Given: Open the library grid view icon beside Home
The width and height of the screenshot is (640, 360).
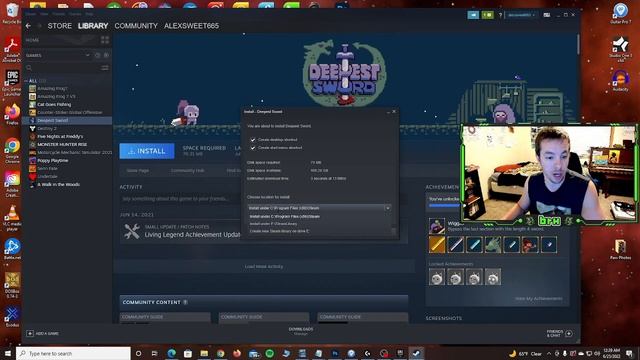Looking at the screenshot, I should point(105,40).
